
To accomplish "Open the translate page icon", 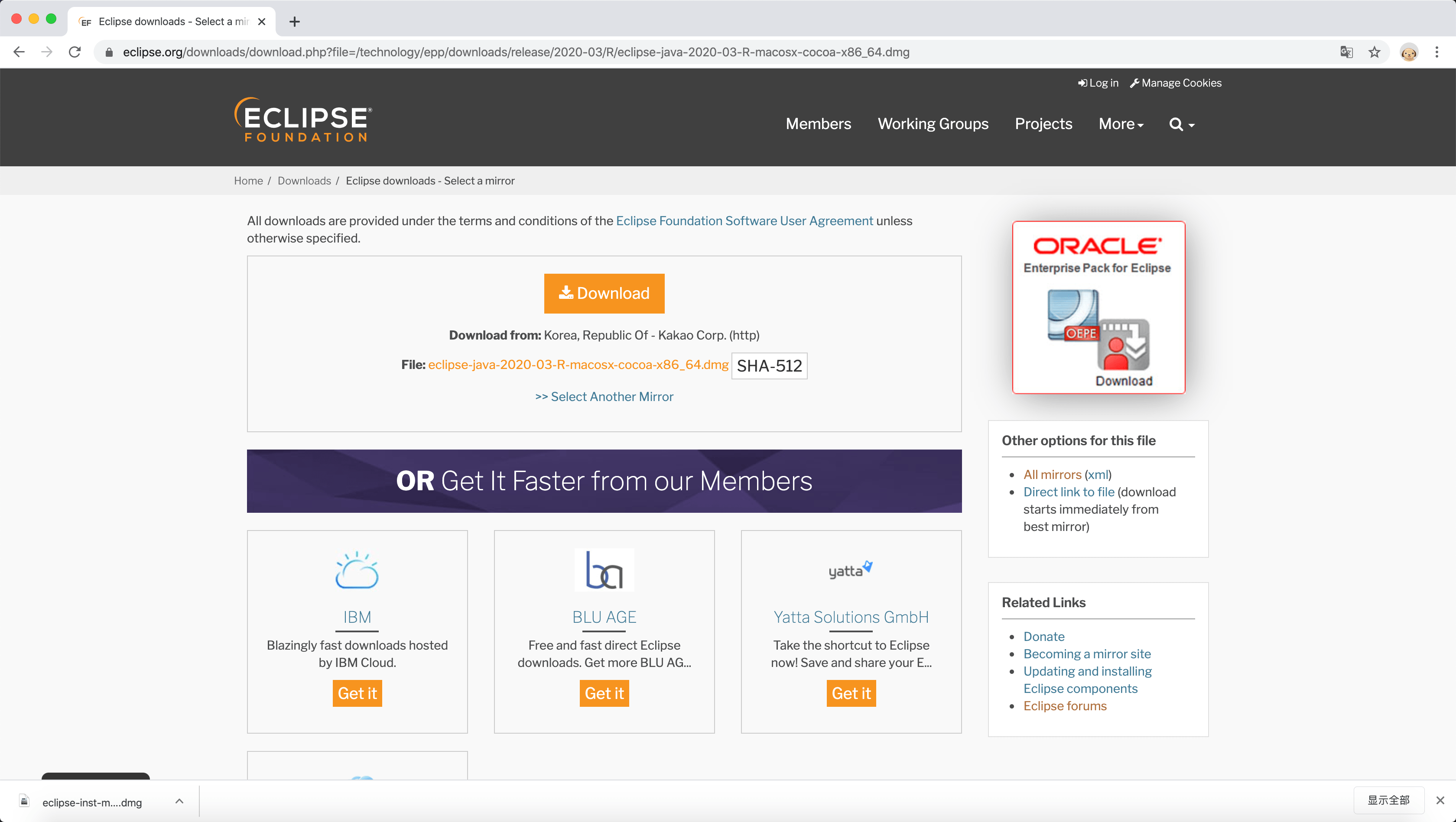I will [x=1346, y=52].
